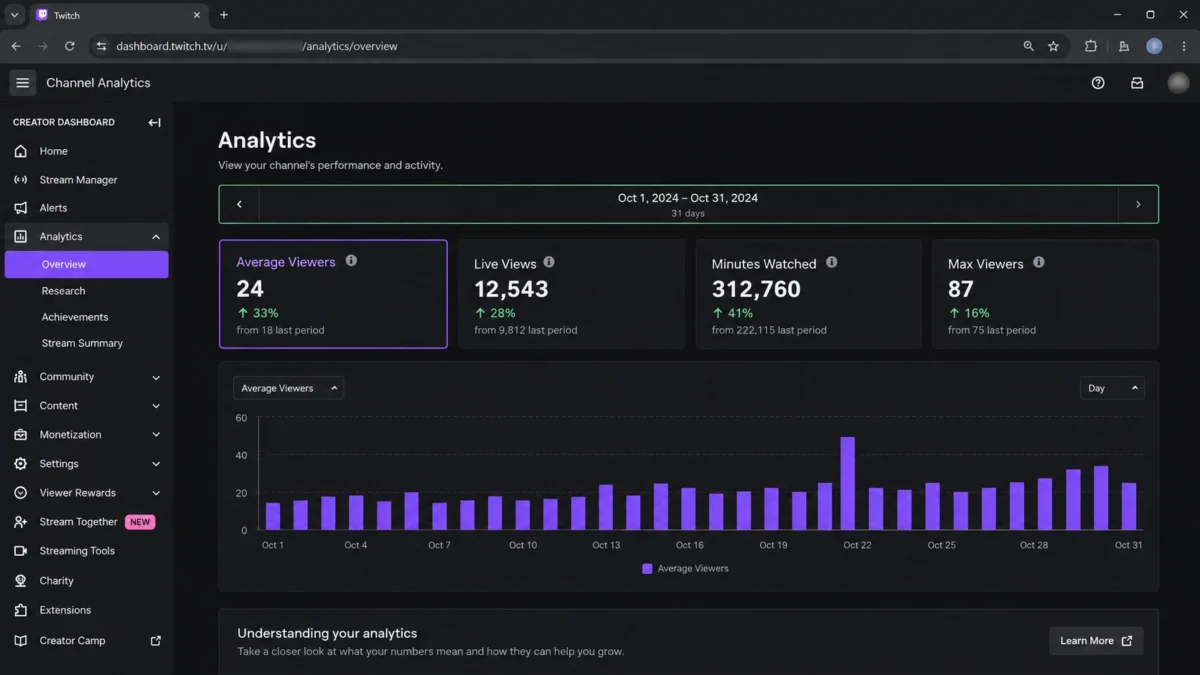The image size is (1200, 675).
Task: Click the Alerts megaphone icon
Action: [20, 208]
